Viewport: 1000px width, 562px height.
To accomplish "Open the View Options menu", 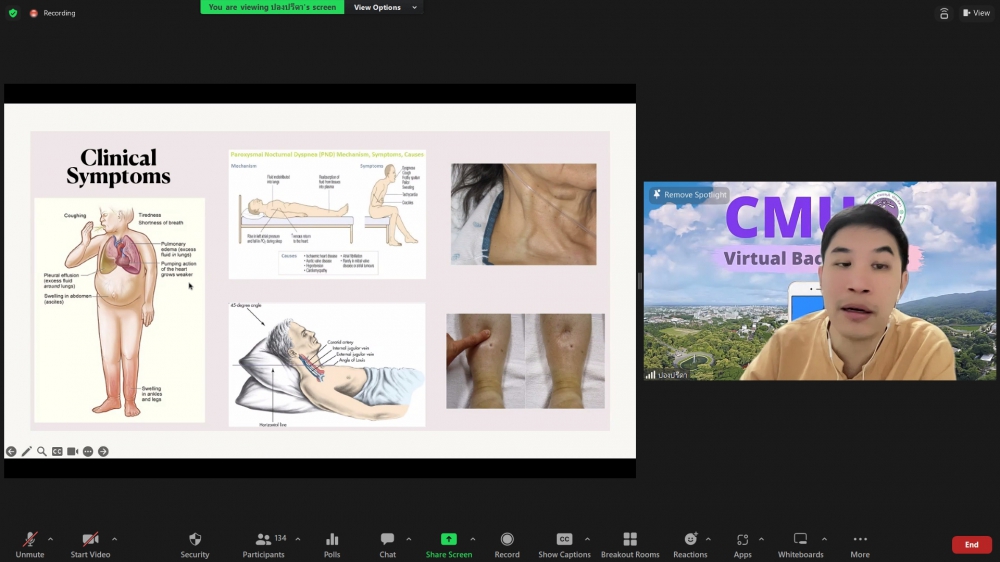I will pos(382,7).
